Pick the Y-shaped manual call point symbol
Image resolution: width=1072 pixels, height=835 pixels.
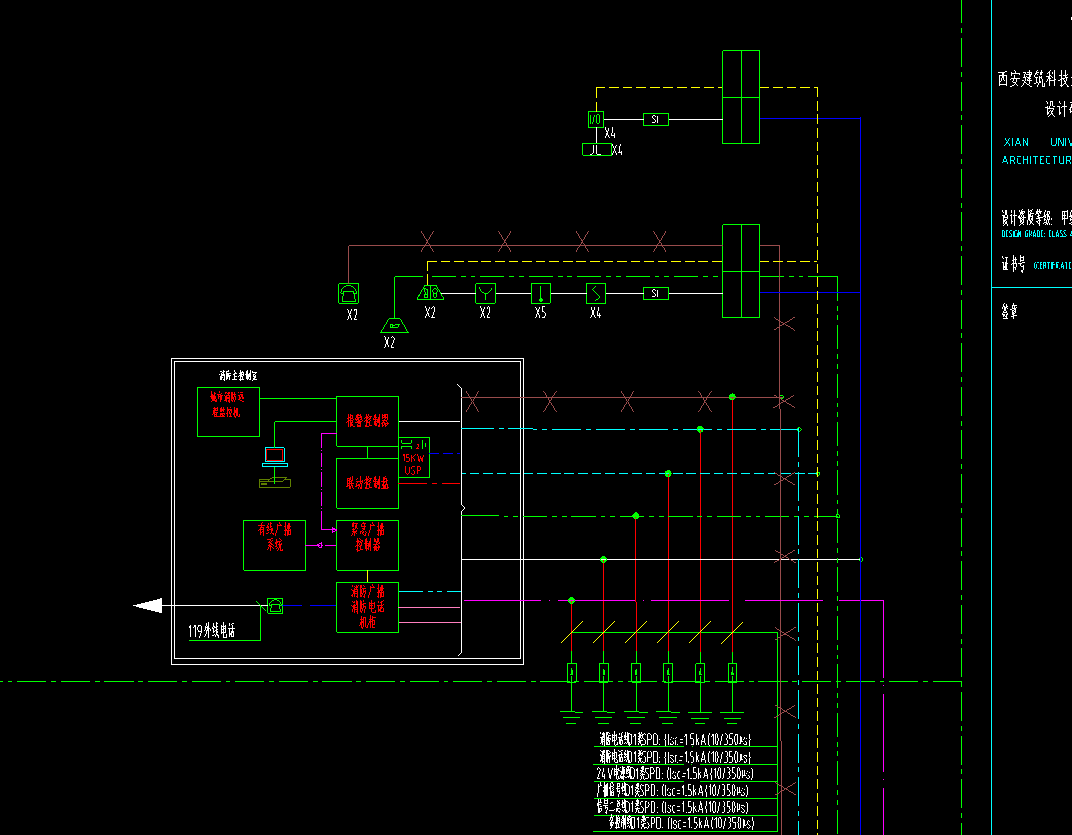(485, 293)
